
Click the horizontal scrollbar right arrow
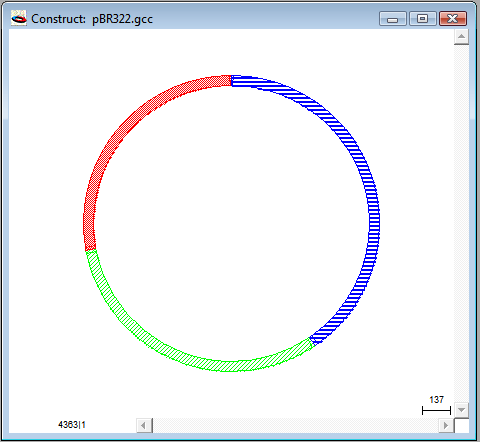[x=446, y=425]
